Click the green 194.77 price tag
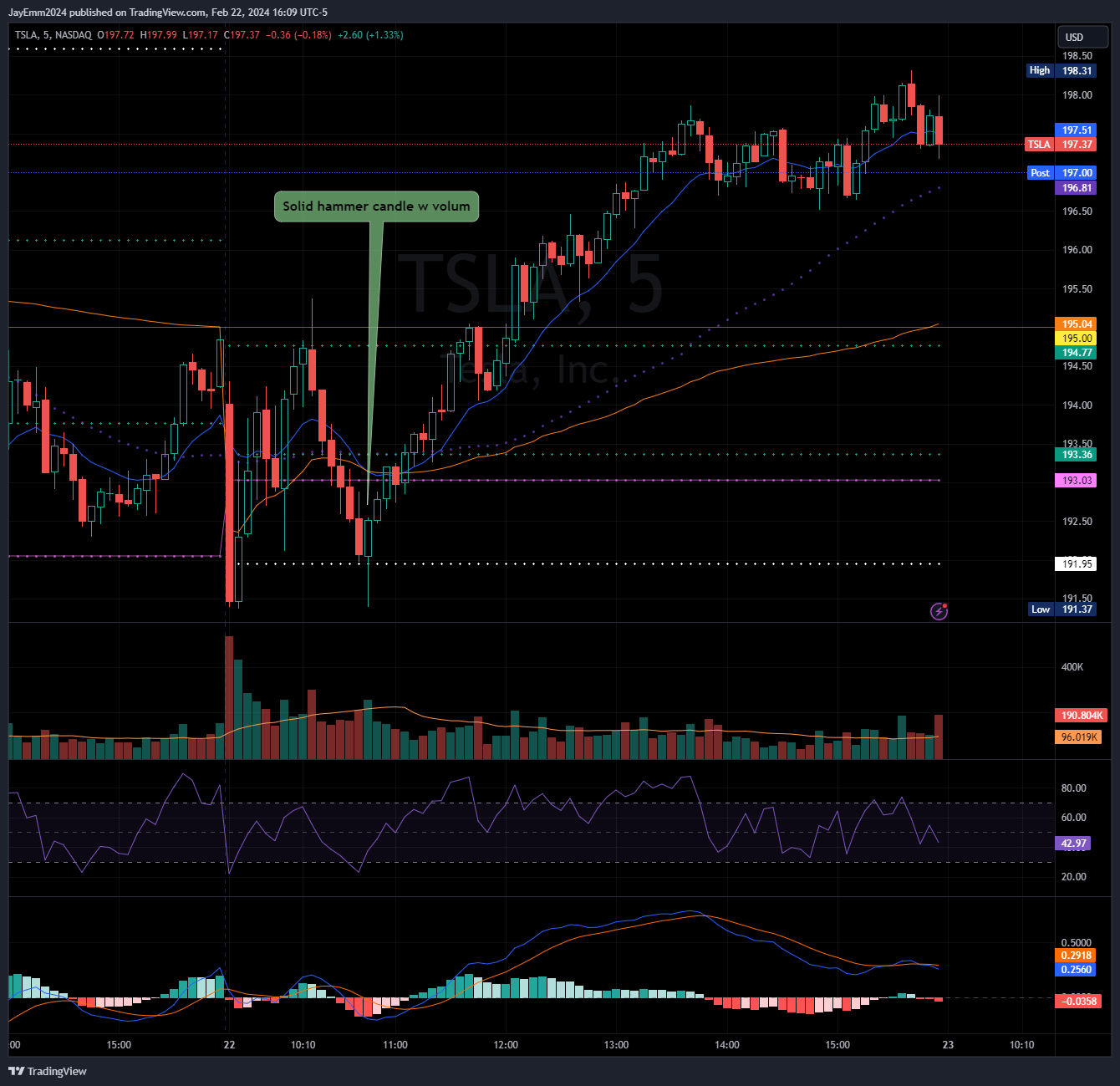Viewport: 1120px width, 1086px height. [1077, 353]
